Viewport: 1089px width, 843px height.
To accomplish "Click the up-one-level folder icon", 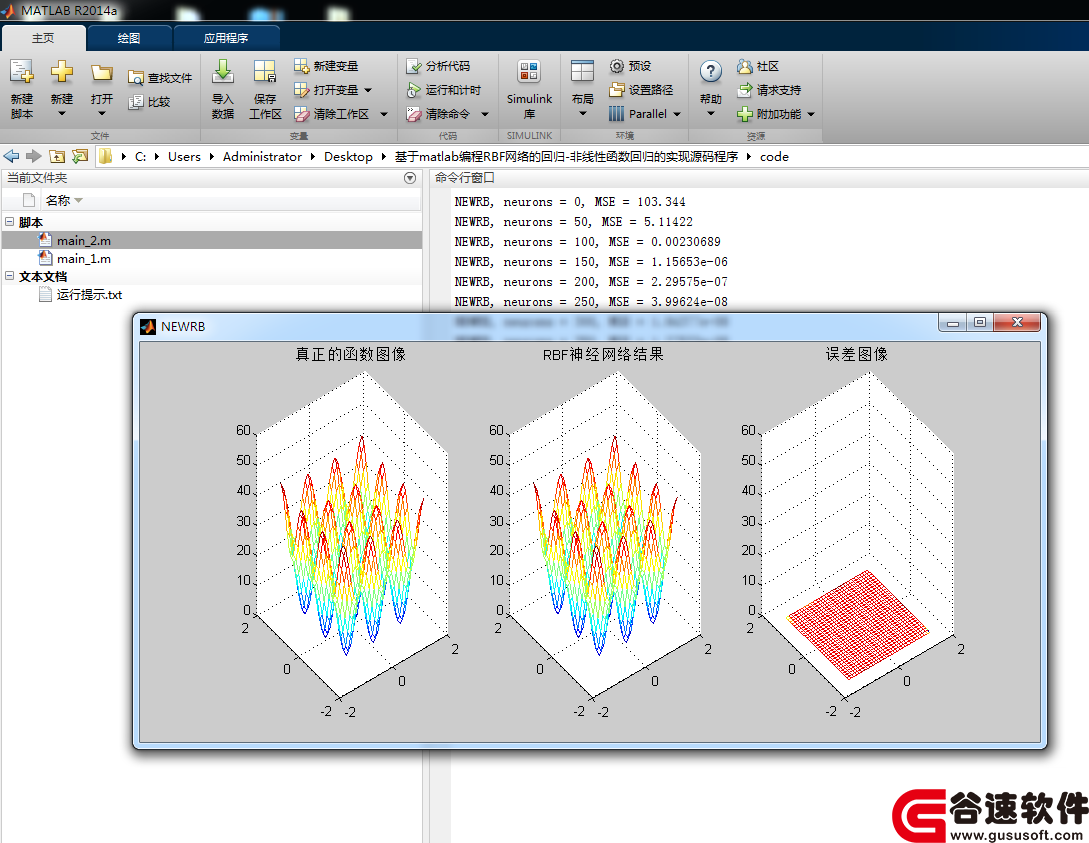I will click(x=57, y=156).
